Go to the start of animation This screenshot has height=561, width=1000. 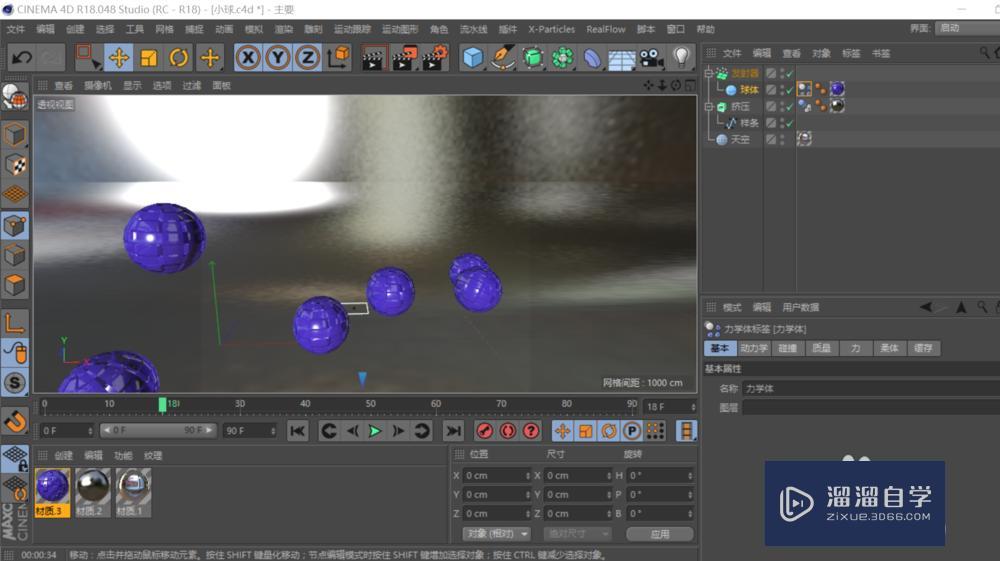click(x=297, y=431)
